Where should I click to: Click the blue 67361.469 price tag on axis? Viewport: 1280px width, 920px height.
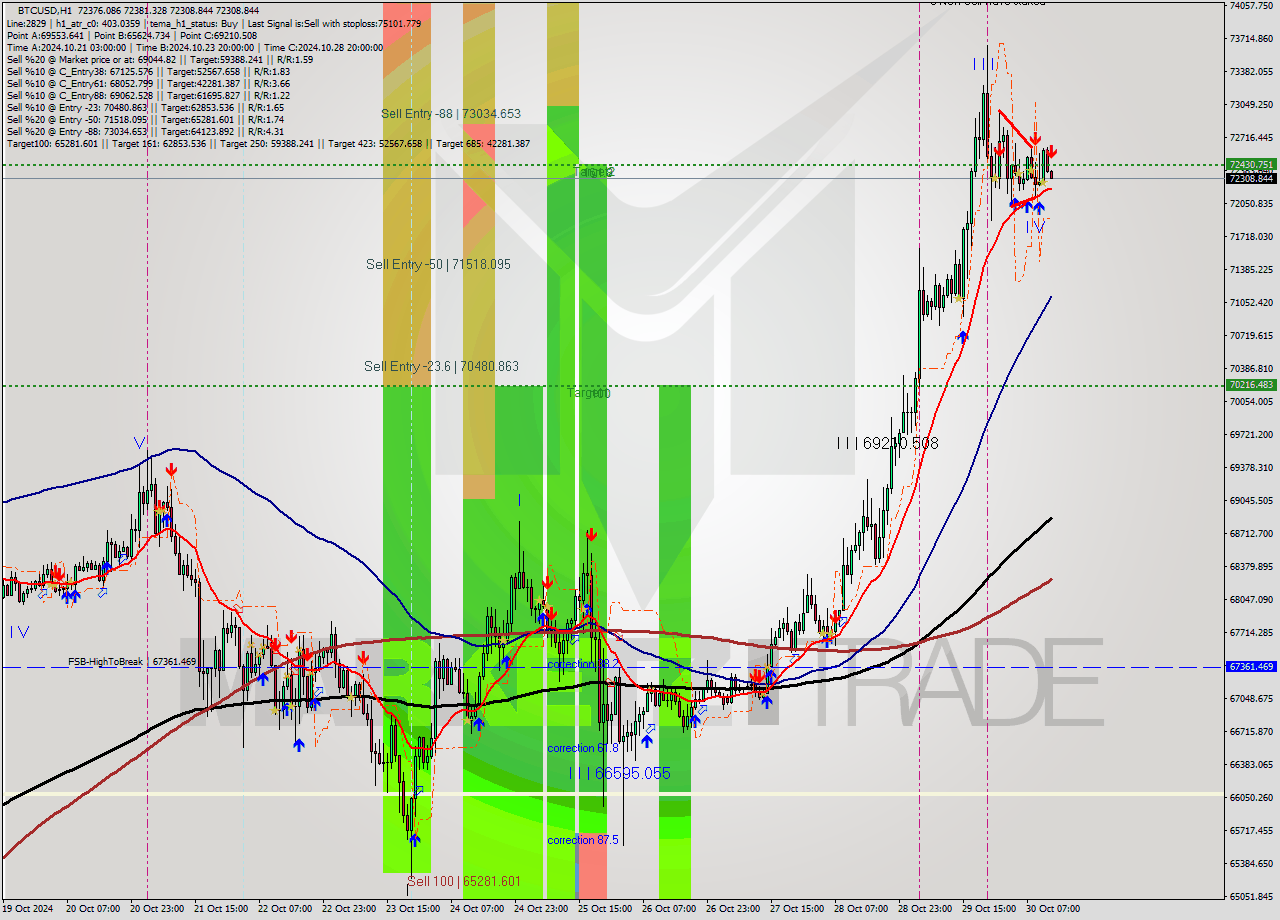pos(1251,666)
